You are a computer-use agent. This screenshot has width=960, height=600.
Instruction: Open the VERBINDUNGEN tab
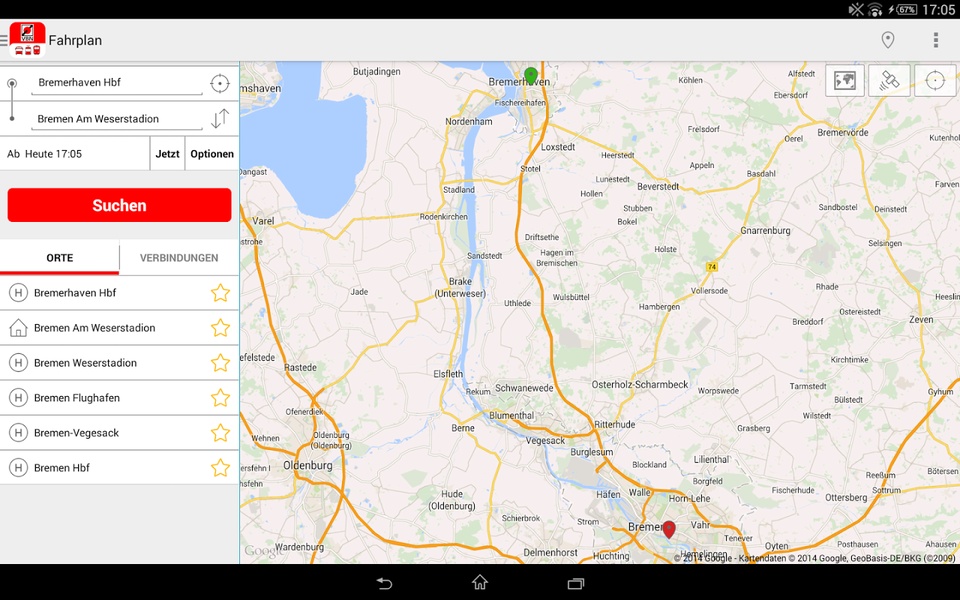pos(179,258)
